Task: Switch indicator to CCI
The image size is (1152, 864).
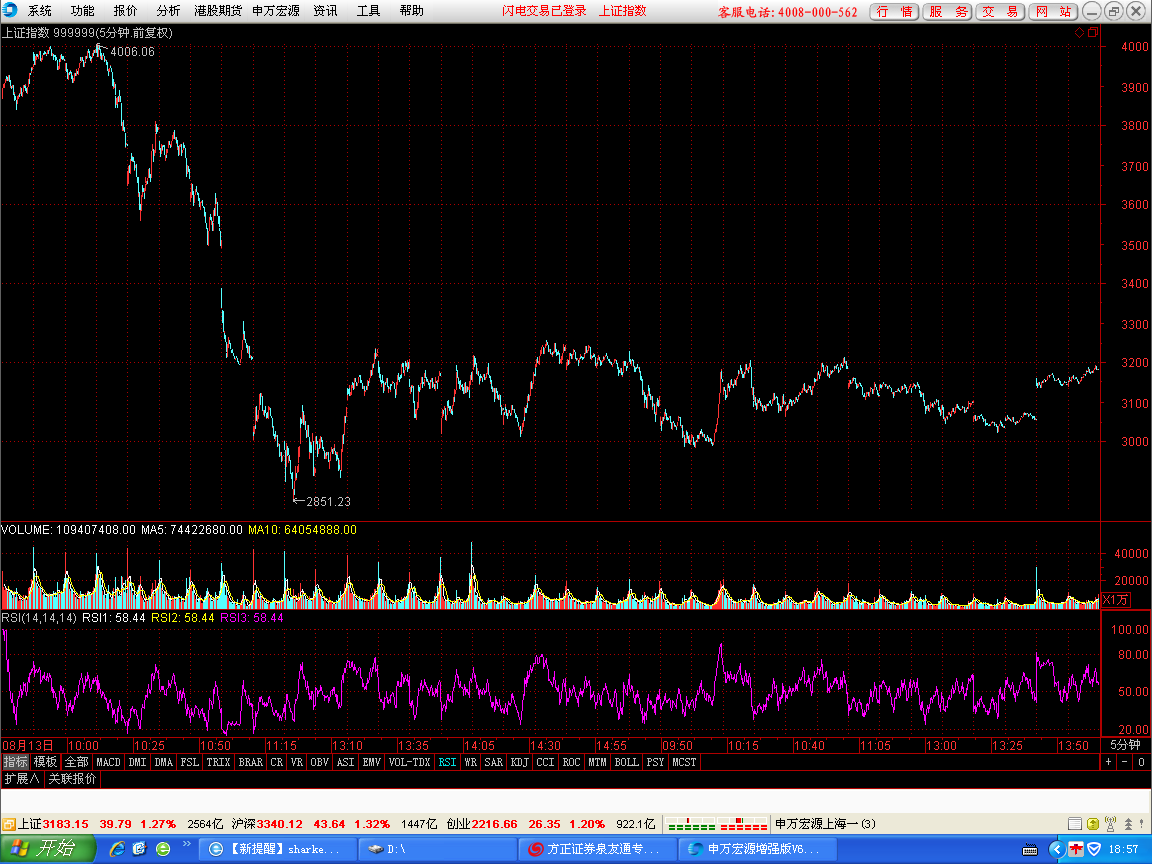Action: (545, 762)
